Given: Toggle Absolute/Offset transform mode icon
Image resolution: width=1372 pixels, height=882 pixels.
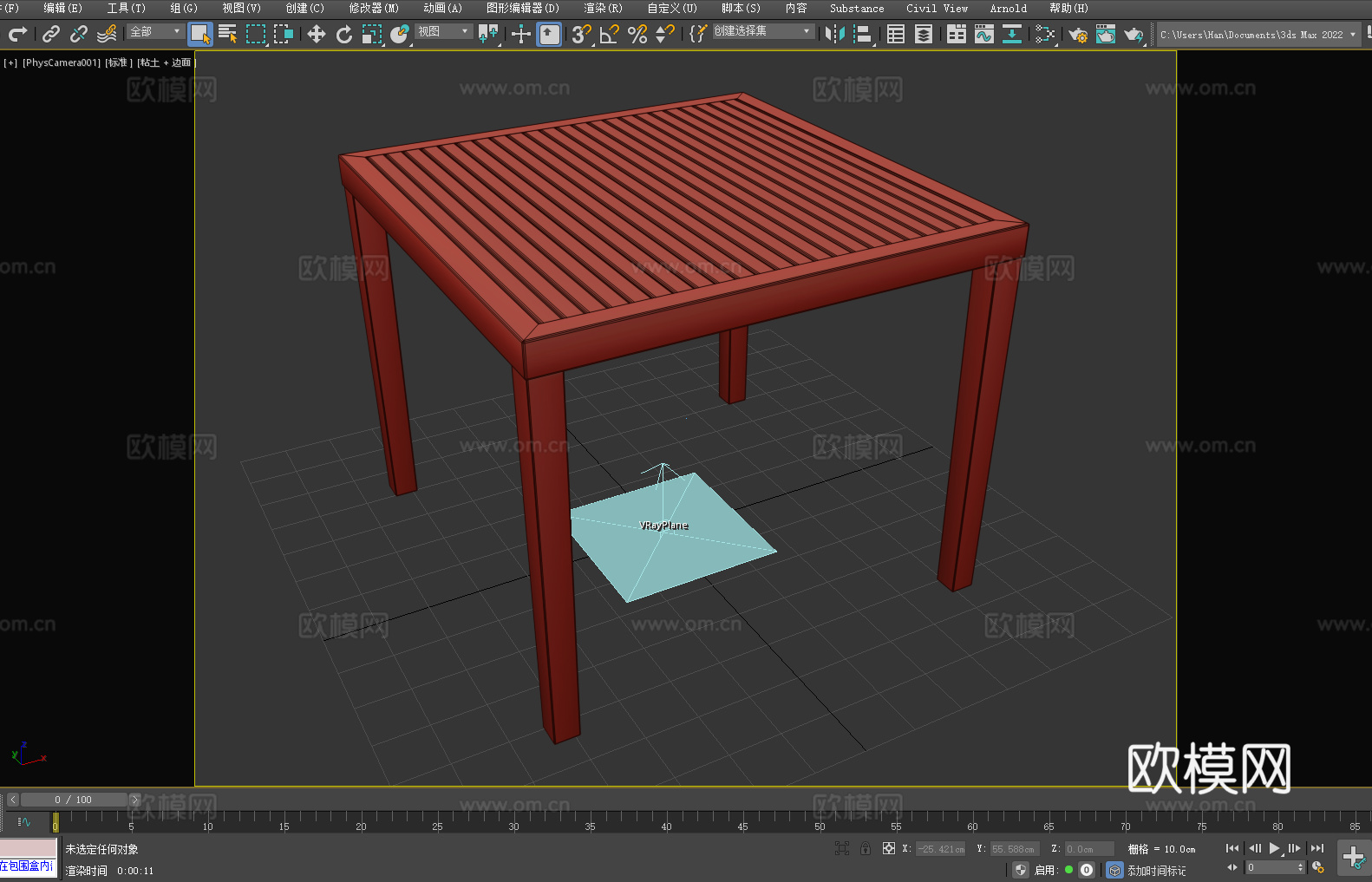Looking at the screenshot, I should click(x=889, y=848).
